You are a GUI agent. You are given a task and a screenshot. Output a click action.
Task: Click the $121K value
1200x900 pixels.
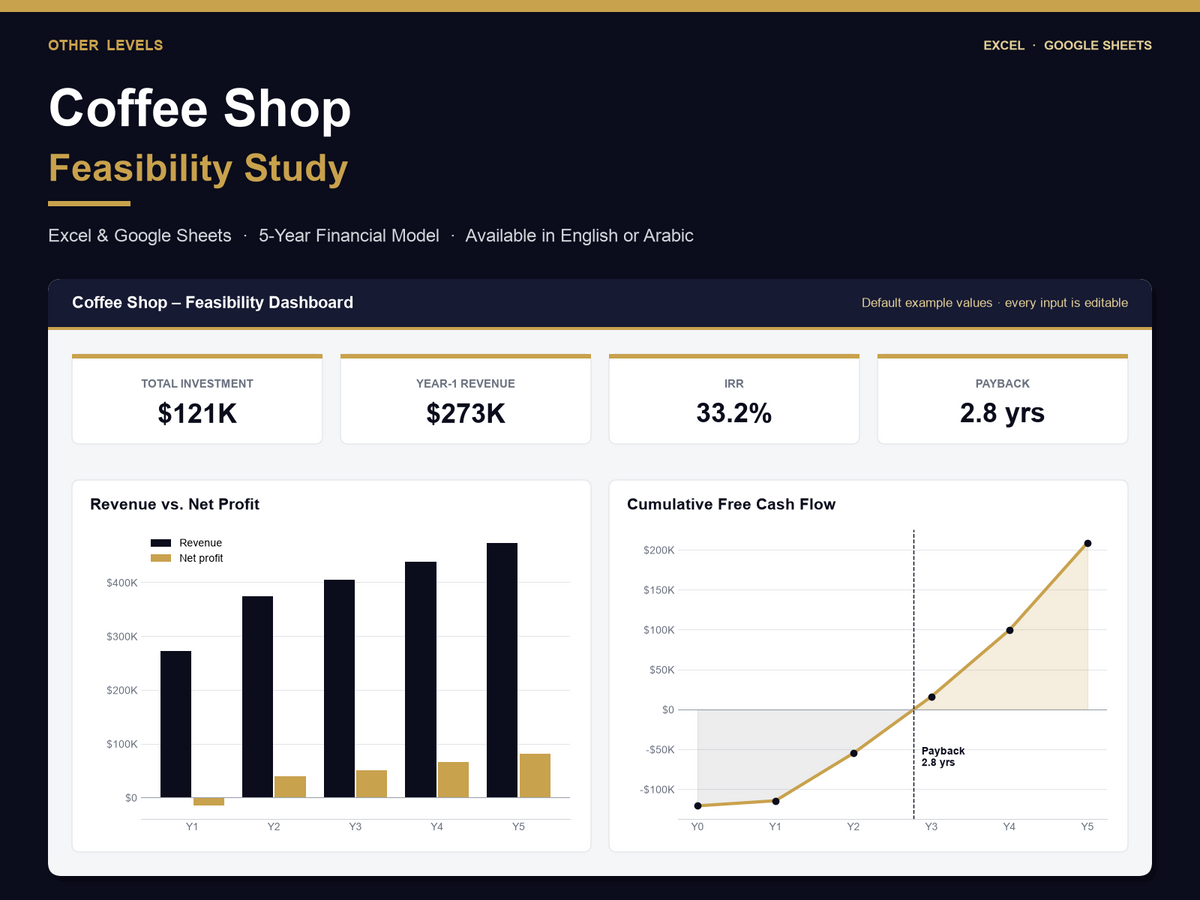point(197,413)
